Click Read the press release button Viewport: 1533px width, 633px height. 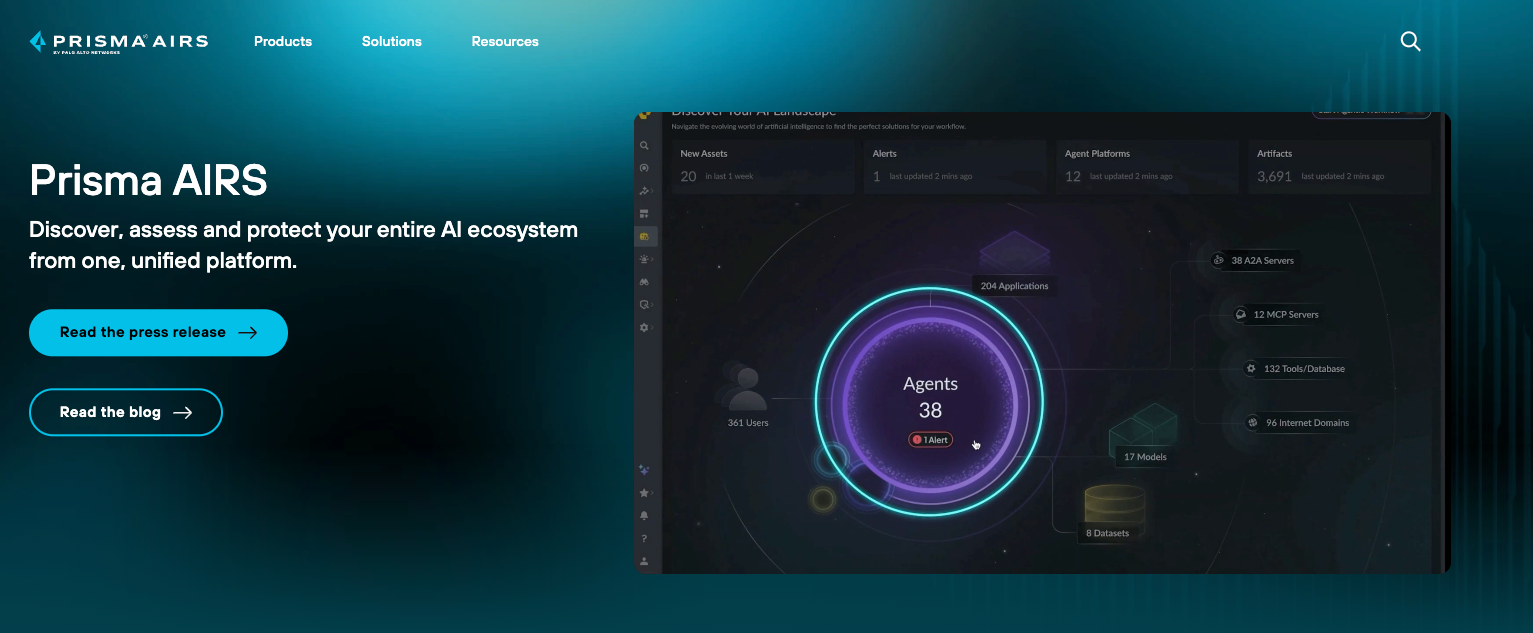pos(158,333)
